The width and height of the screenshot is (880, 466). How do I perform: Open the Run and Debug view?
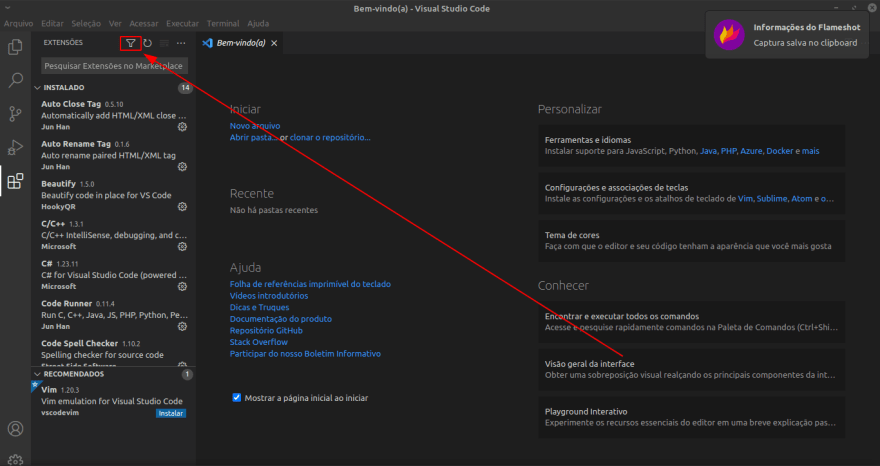[15, 148]
